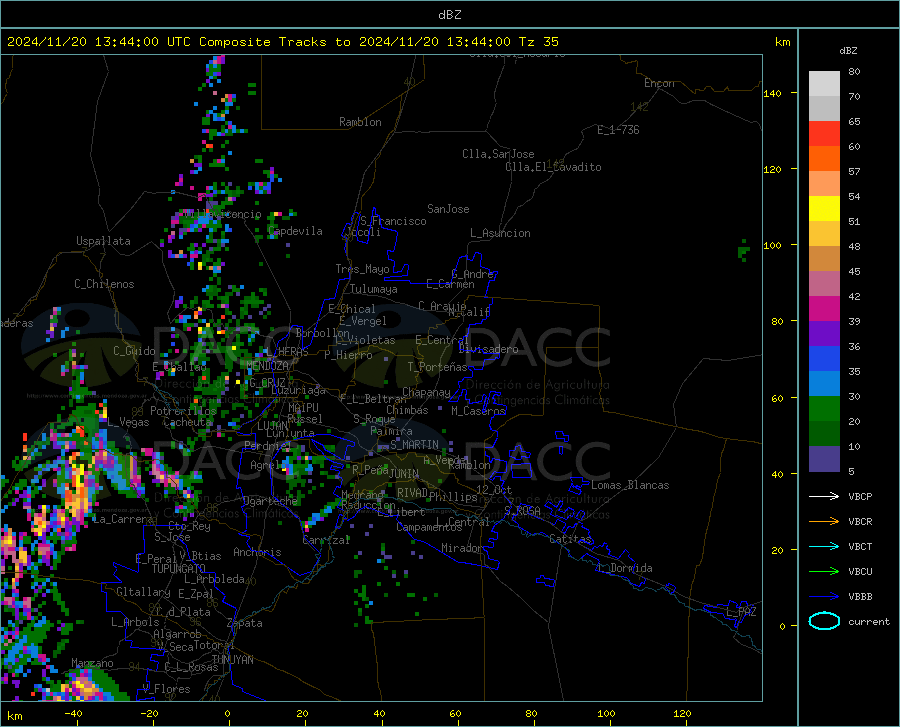Click the E_1-736 label on the map

pyautogui.click(x=618, y=130)
